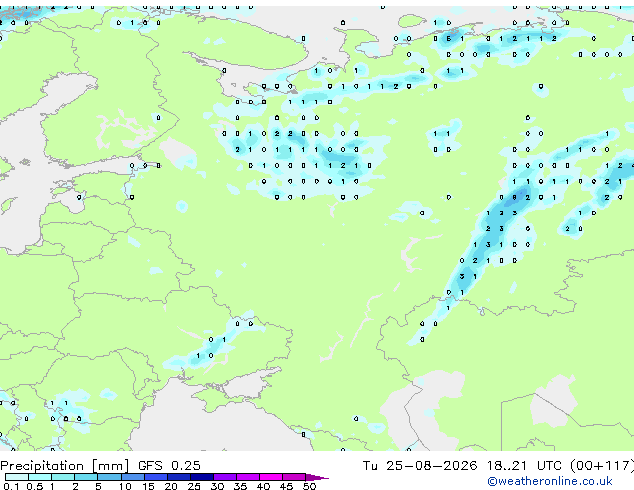634x490 pixels.
Task: Click the '20' legend scale label
Action: (171, 486)
